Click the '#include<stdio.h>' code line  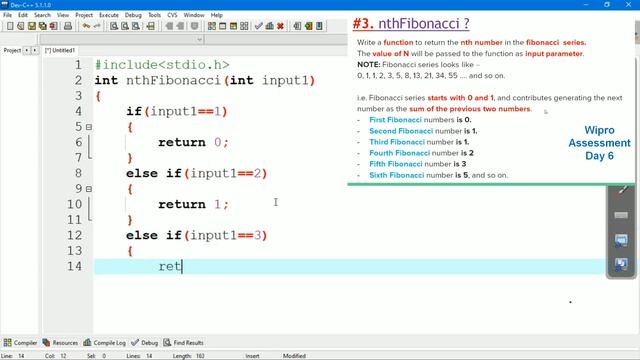pos(162,65)
